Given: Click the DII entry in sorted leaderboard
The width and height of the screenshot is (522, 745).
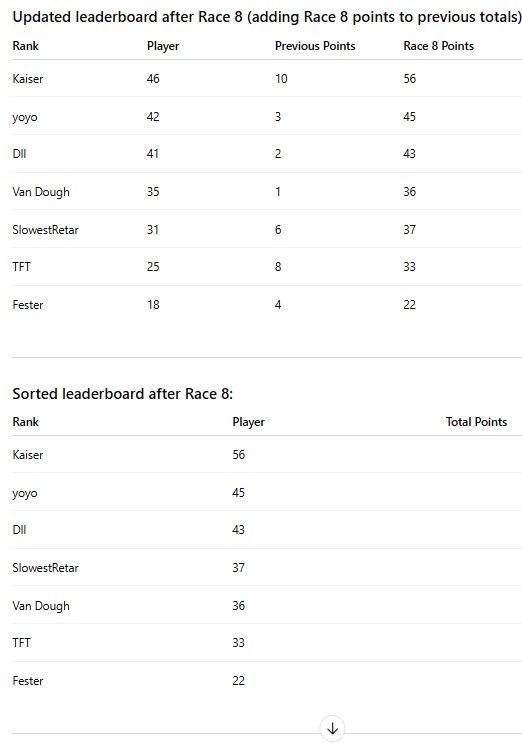Looking at the screenshot, I should (19, 530).
